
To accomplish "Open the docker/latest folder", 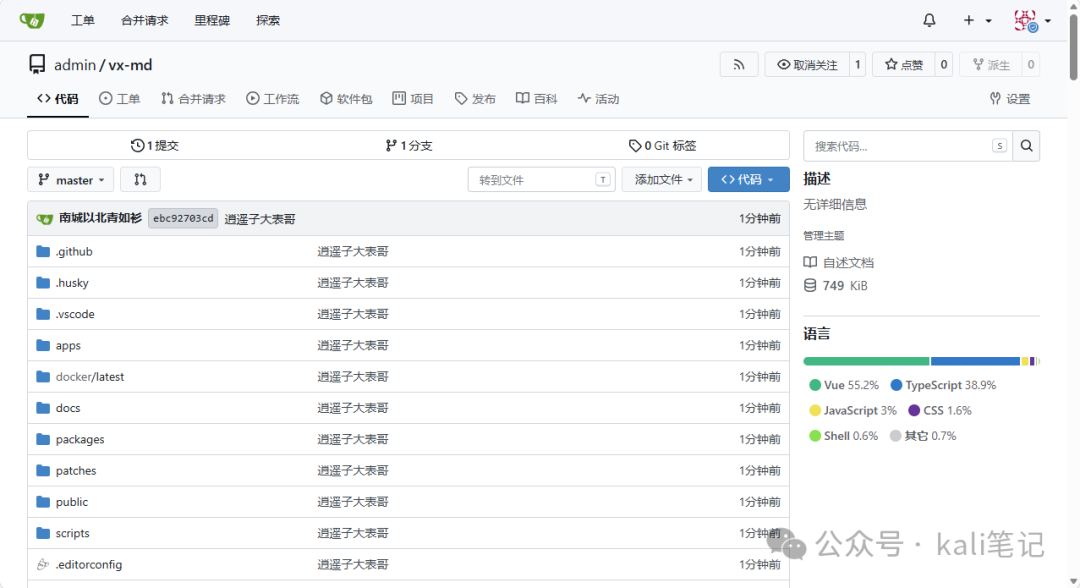I will [90, 377].
